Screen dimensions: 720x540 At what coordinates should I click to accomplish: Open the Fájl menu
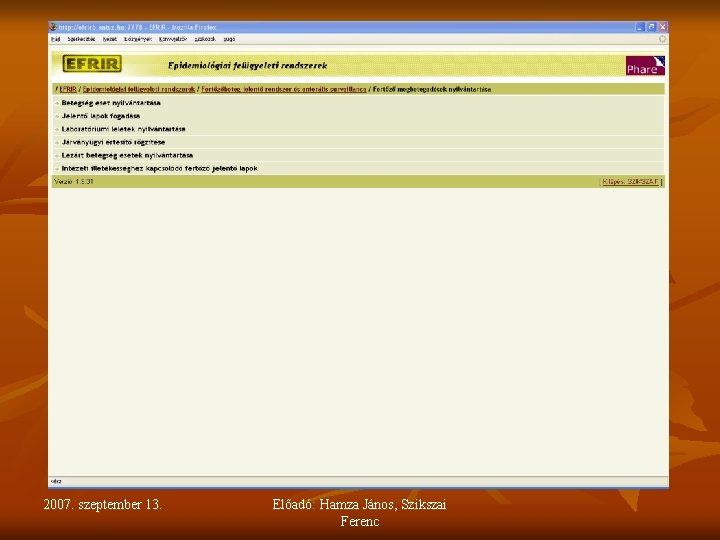click(x=56, y=39)
